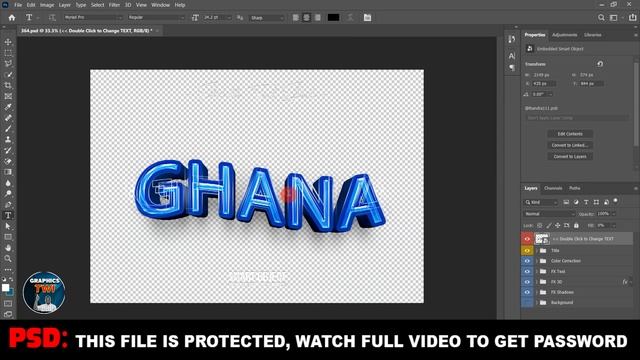This screenshot has height=360, width=640.
Task: Select the Frame tool
Action: [8, 96]
